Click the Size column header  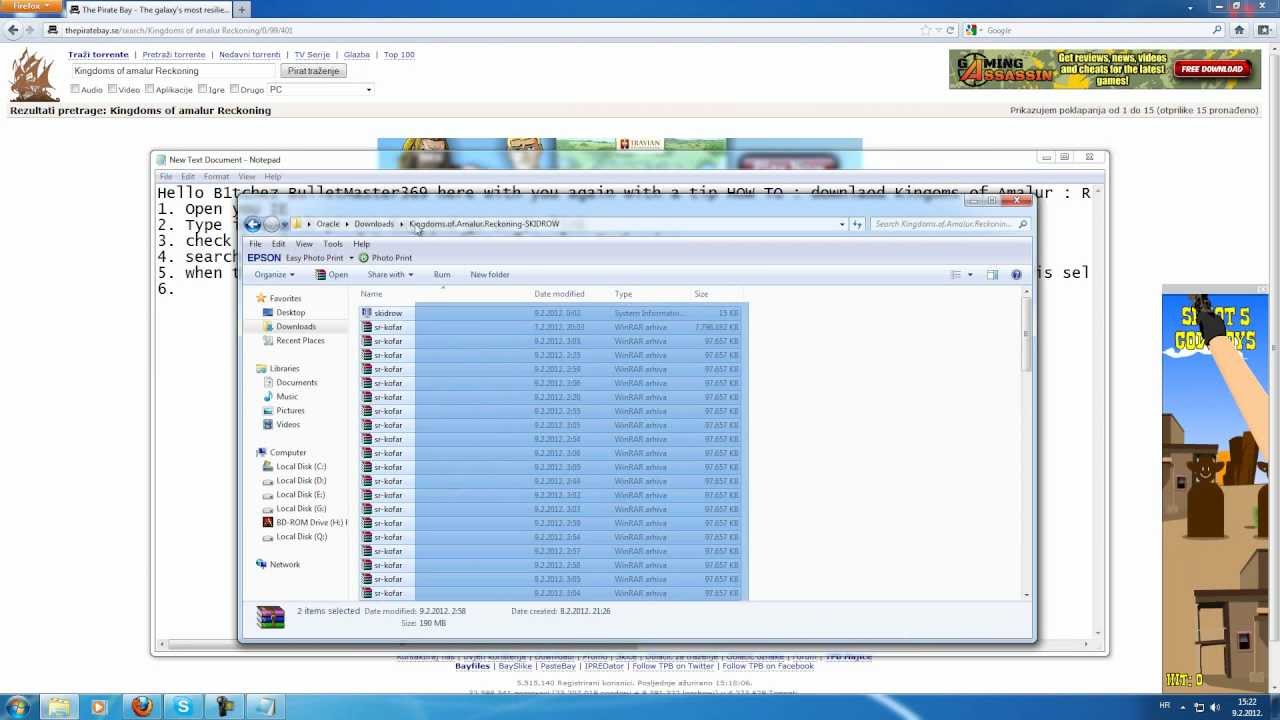tap(701, 294)
